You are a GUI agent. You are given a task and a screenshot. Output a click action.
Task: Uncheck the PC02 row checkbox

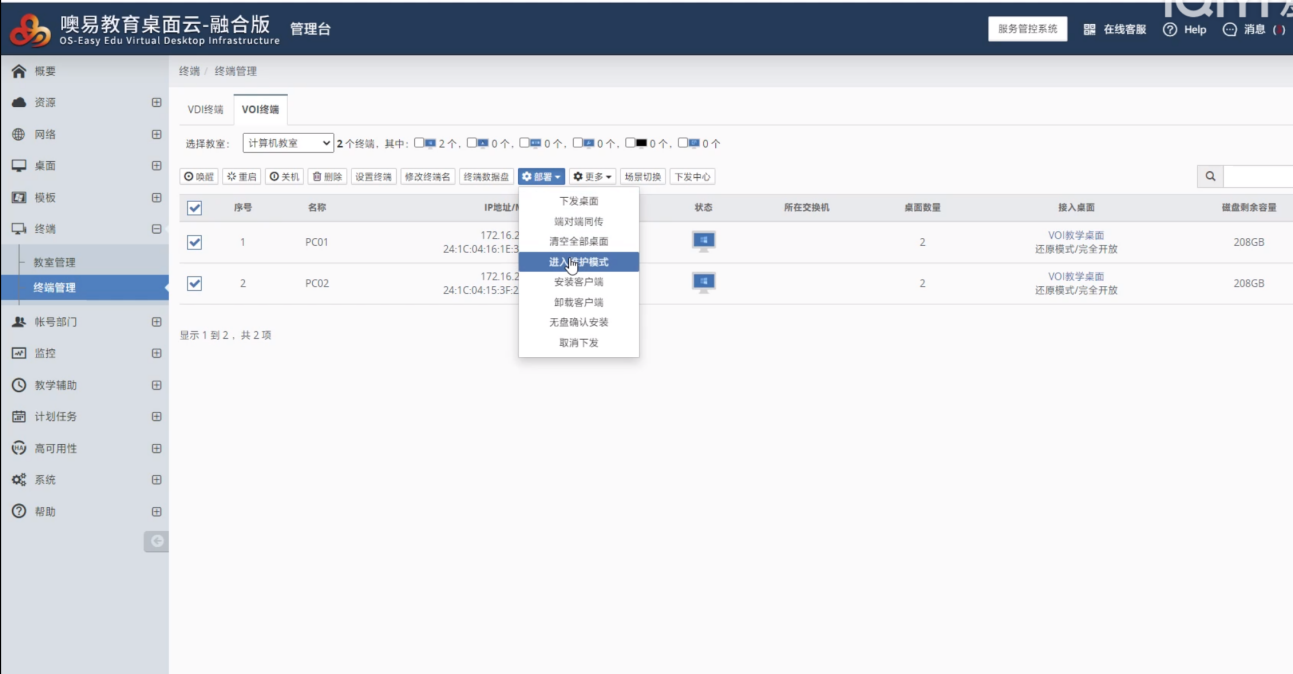195,283
